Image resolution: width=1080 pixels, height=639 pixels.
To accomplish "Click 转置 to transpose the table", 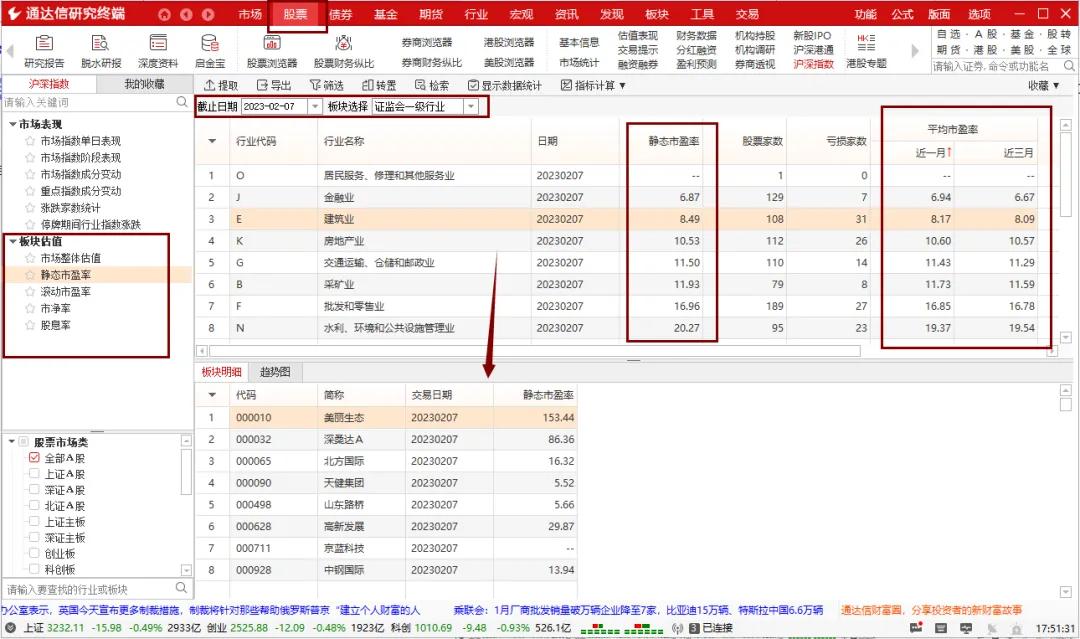I will pos(379,85).
